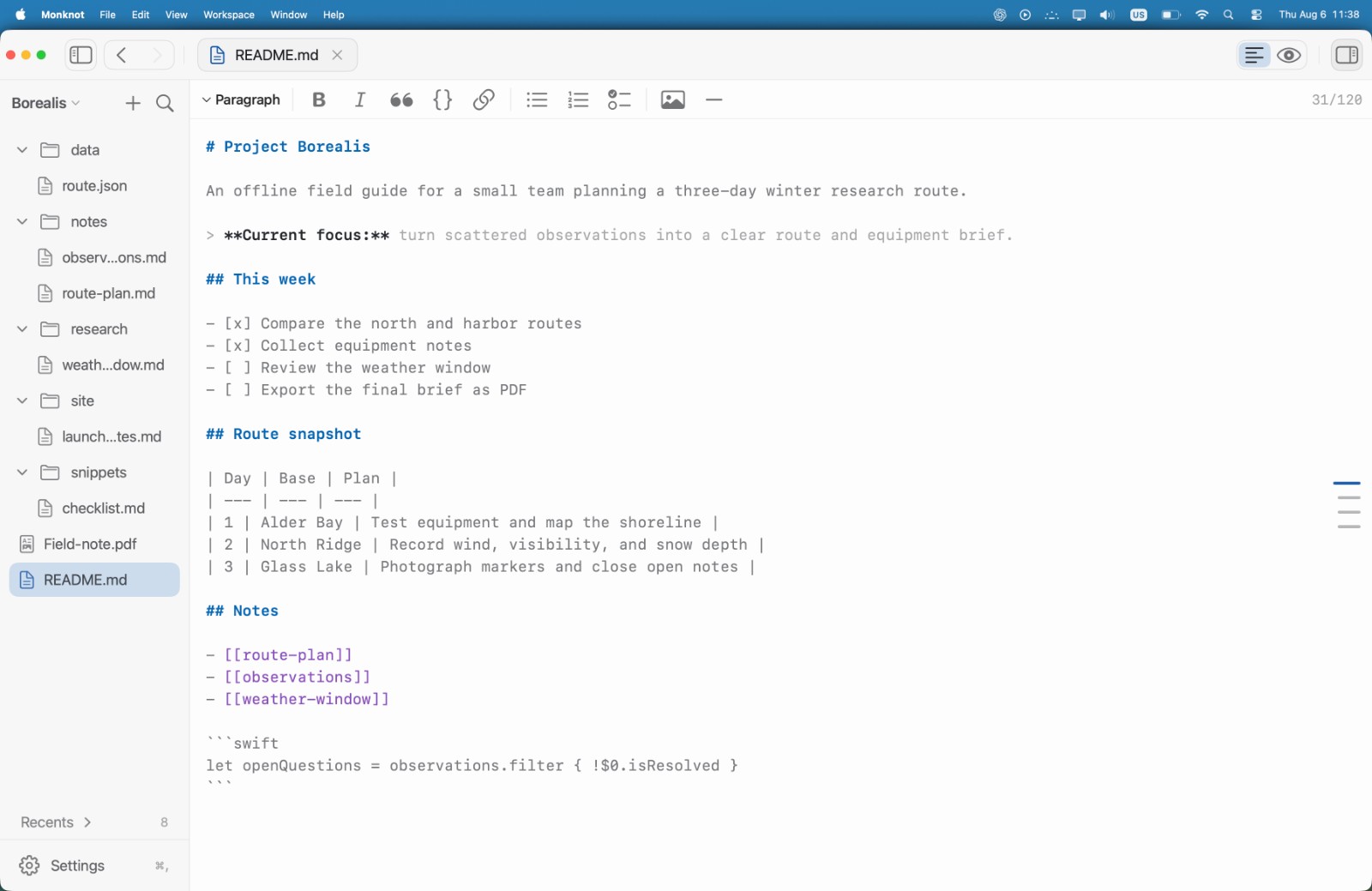1372x891 pixels.
Task: Insert a bulleted list
Action: pyautogui.click(x=537, y=99)
